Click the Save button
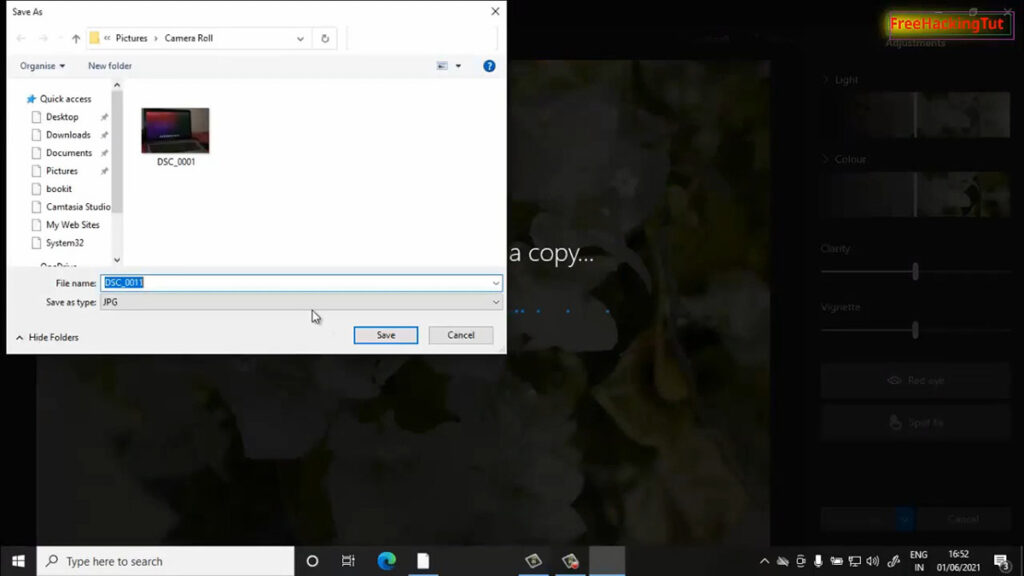The height and width of the screenshot is (576, 1024). [x=386, y=335]
